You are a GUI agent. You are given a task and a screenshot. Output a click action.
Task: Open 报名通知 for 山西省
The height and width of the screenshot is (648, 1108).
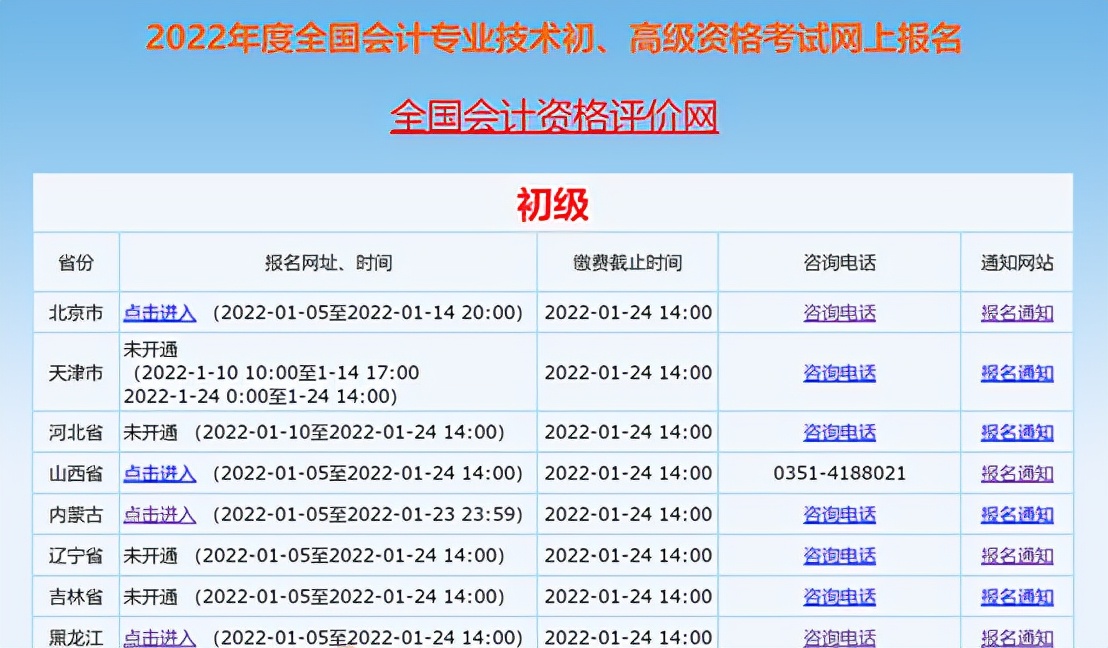(1016, 473)
